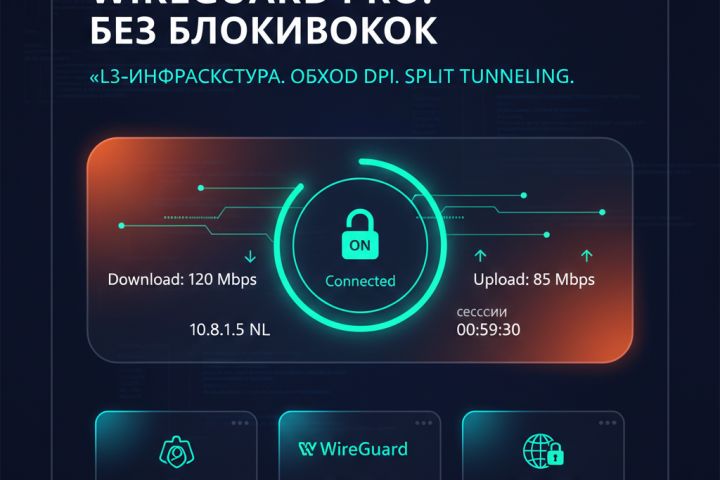Click the rightmost upload arrow icon
This screenshot has width=720, height=480.
coord(586,256)
